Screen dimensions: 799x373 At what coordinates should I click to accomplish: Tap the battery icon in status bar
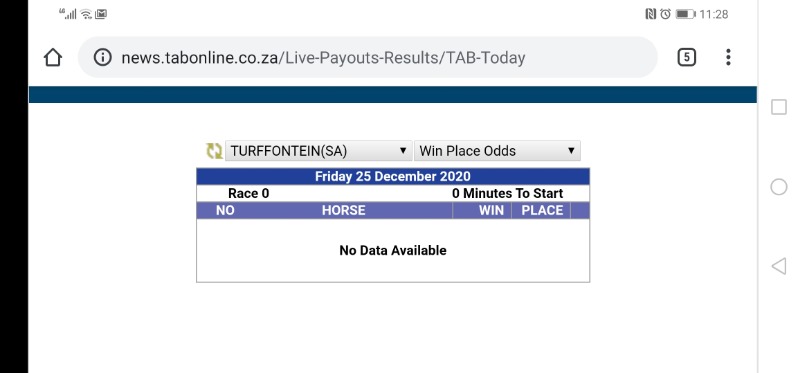[x=685, y=14]
